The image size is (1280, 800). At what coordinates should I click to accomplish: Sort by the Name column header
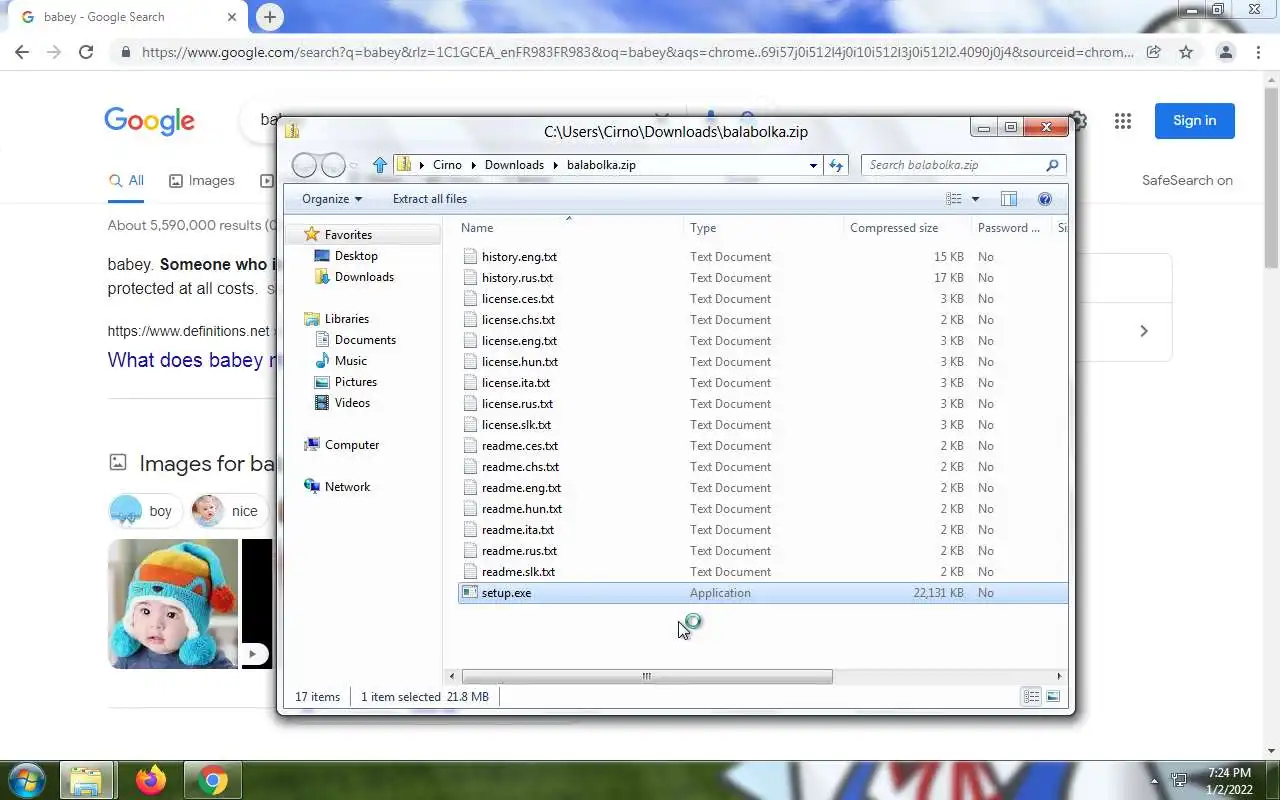click(x=570, y=228)
